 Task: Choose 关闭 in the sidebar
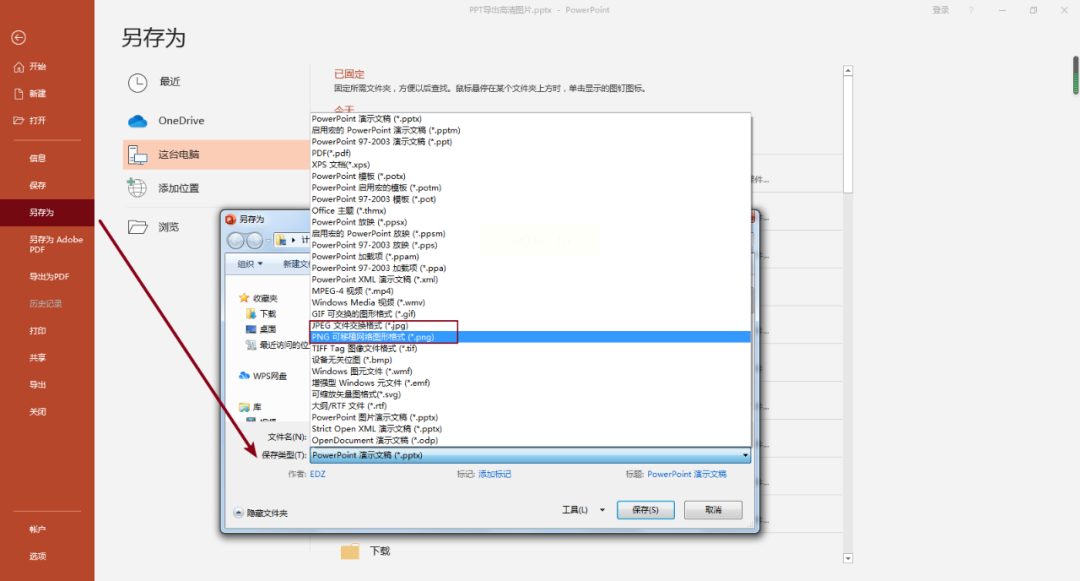pyautogui.click(x=38, y=412)
